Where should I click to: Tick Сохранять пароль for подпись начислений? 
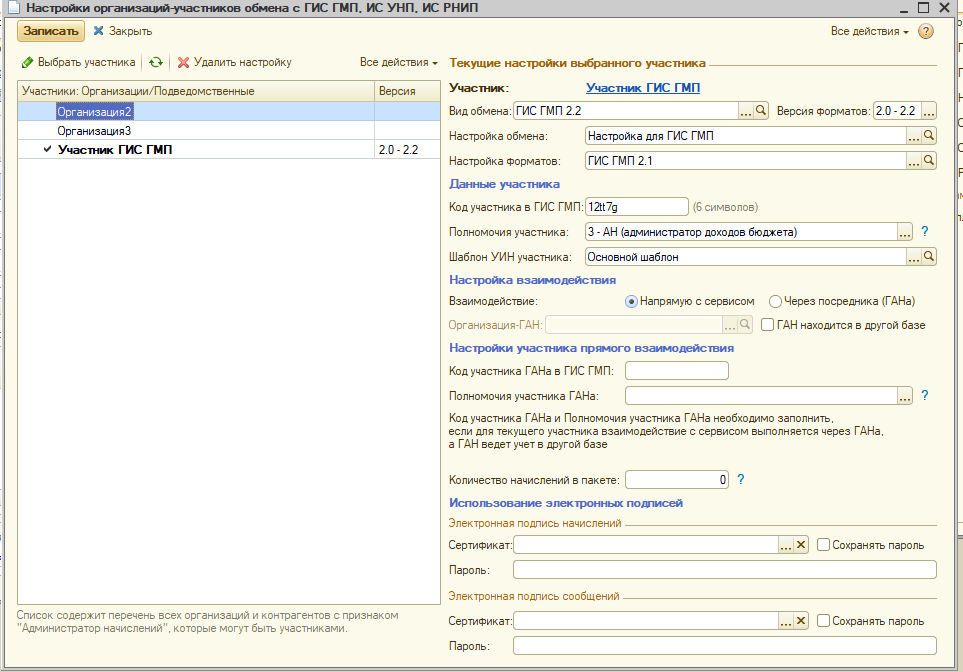[823, 545]
